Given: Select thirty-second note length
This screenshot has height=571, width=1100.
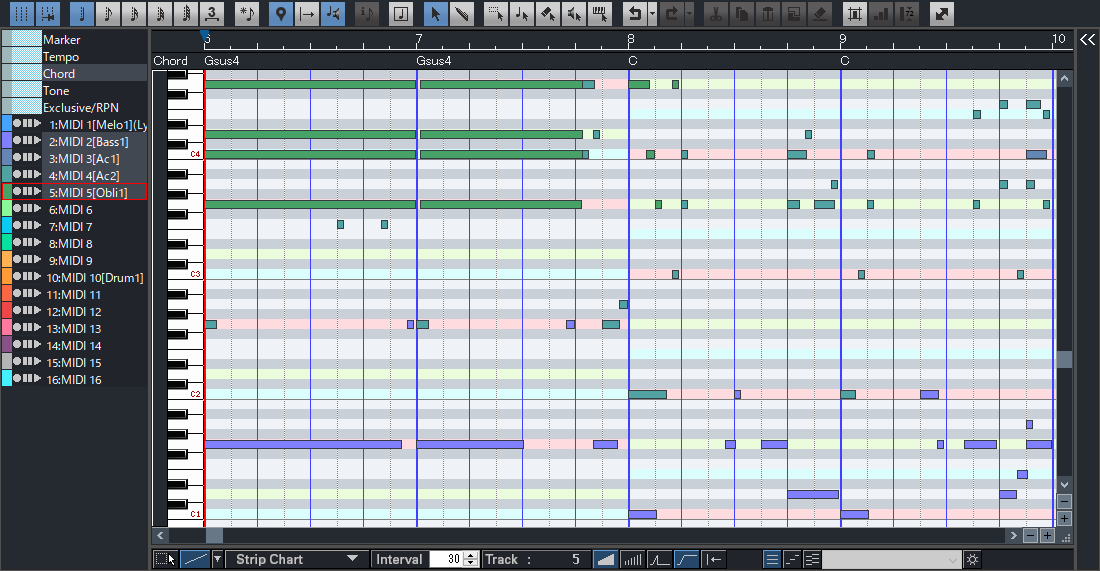Looking at the screenshot, I should (159, 13).
